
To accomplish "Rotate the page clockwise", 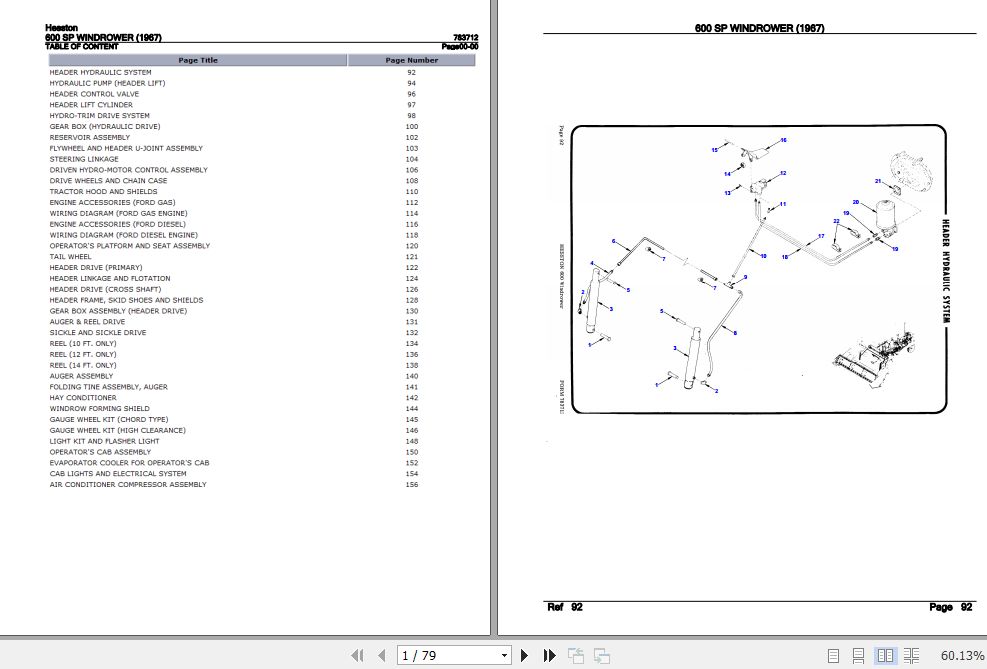I will click(601, 655).
